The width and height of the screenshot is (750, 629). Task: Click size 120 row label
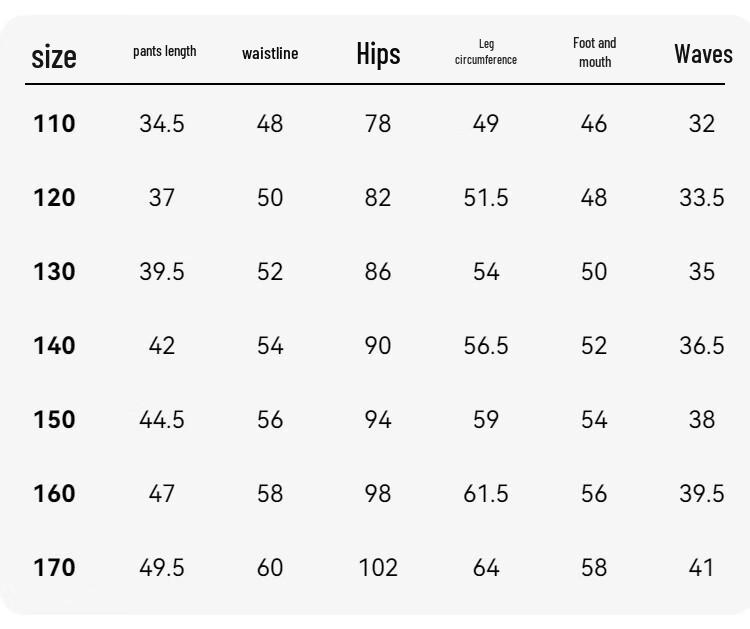54,198
